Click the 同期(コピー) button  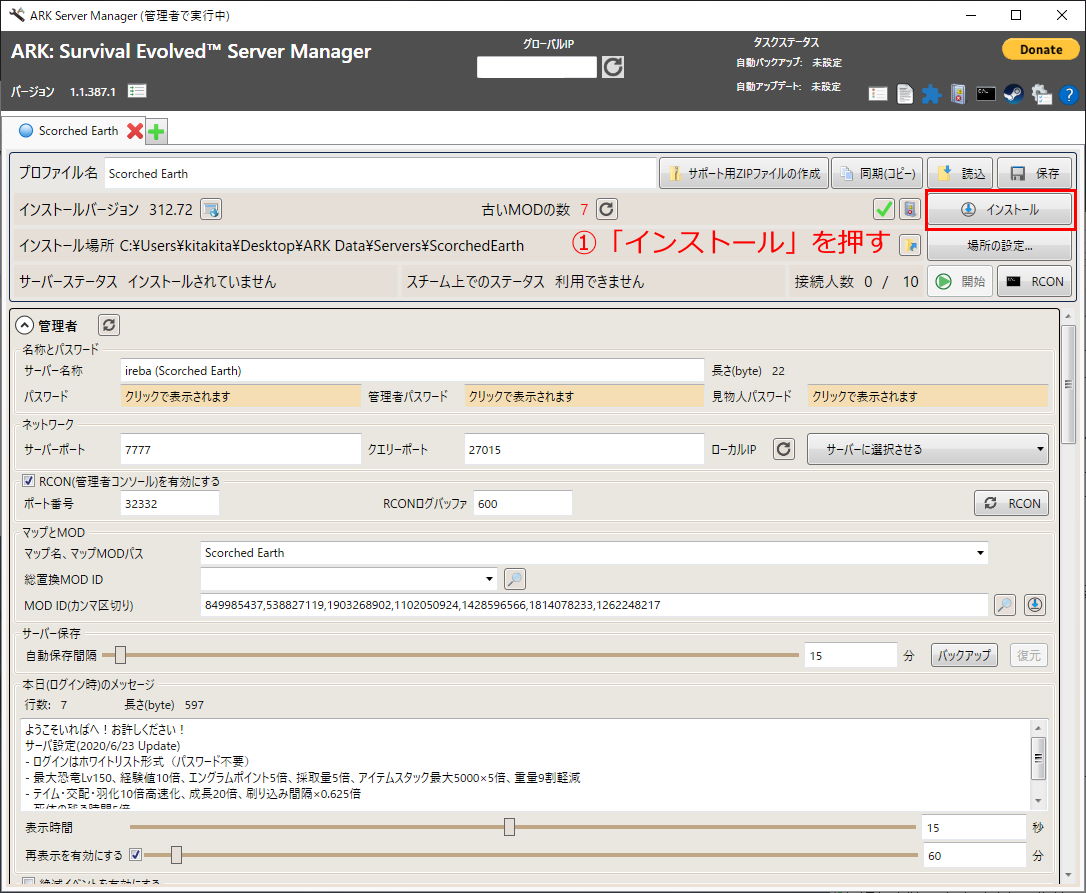[x=877, y=173]
